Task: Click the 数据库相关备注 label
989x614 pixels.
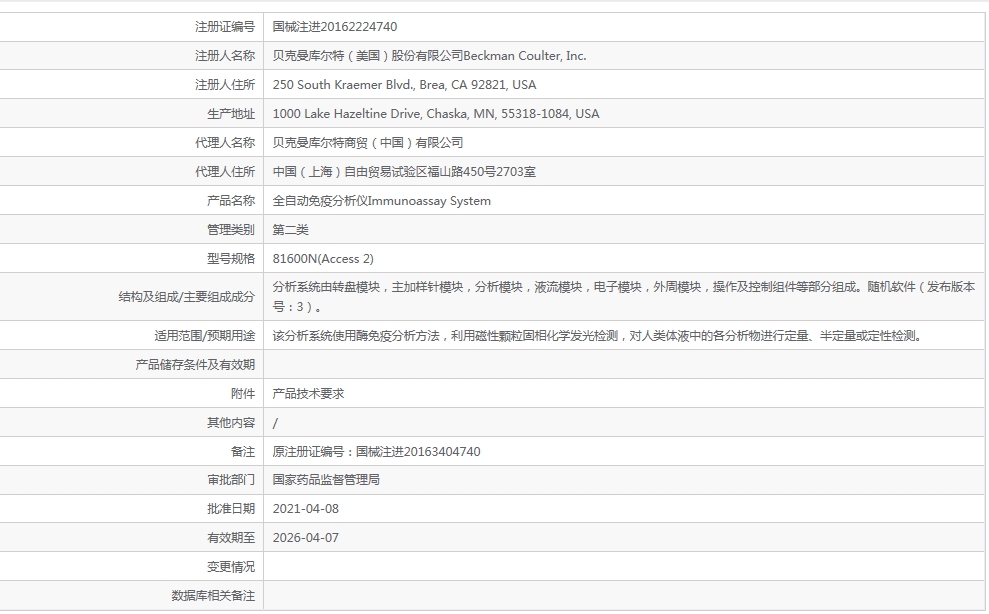Action: 213,596
